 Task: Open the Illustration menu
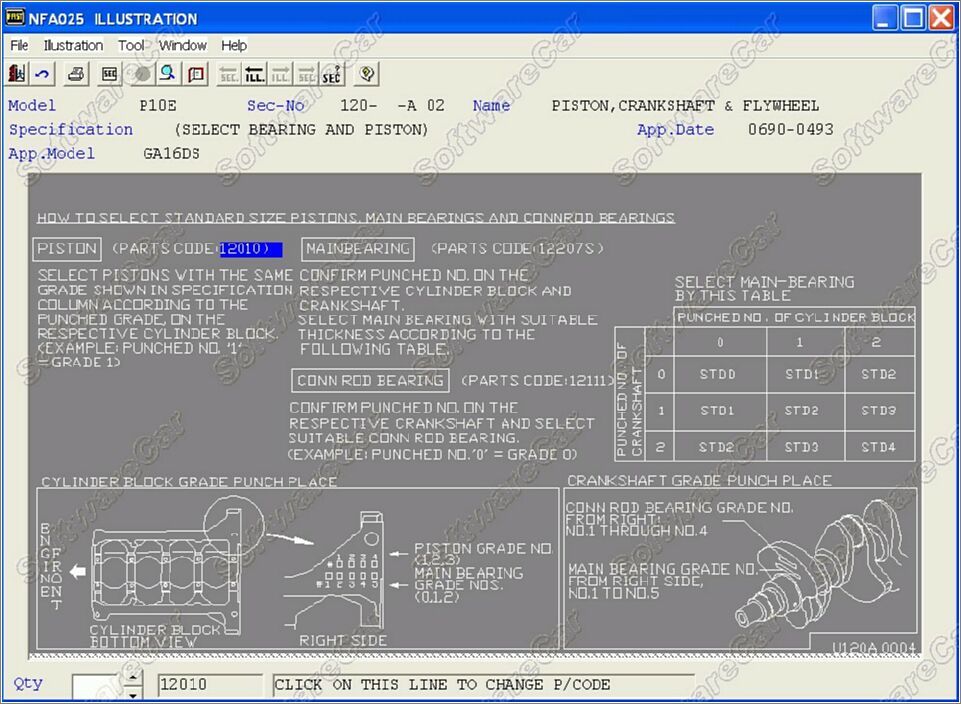[x=73, y=45]
